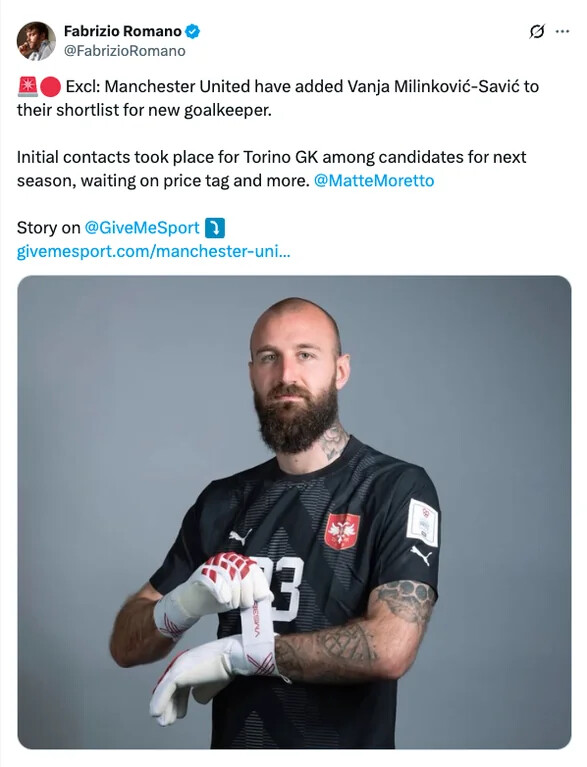587x767 pixels.
Task: Click the red siren emoji
Action: tap(27, 87)
